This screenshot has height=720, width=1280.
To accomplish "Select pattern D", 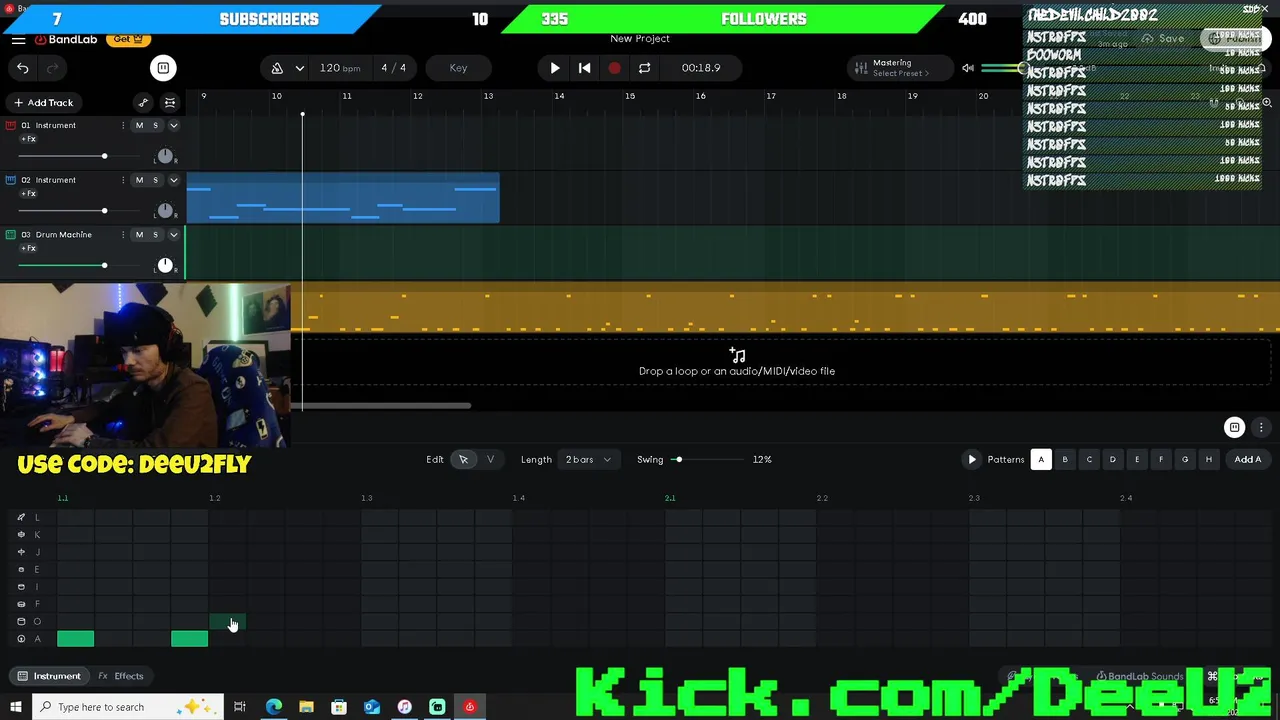I will click(x=1113, y=460).
